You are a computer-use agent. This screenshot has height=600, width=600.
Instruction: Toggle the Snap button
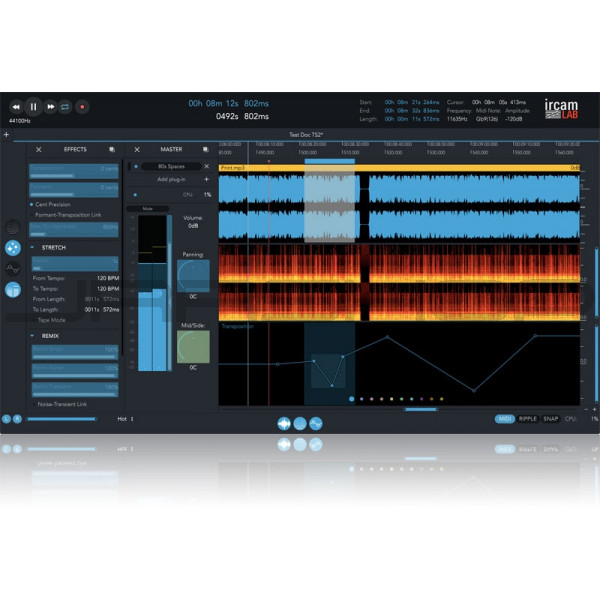pyautogui.click(x=551, y=419)
